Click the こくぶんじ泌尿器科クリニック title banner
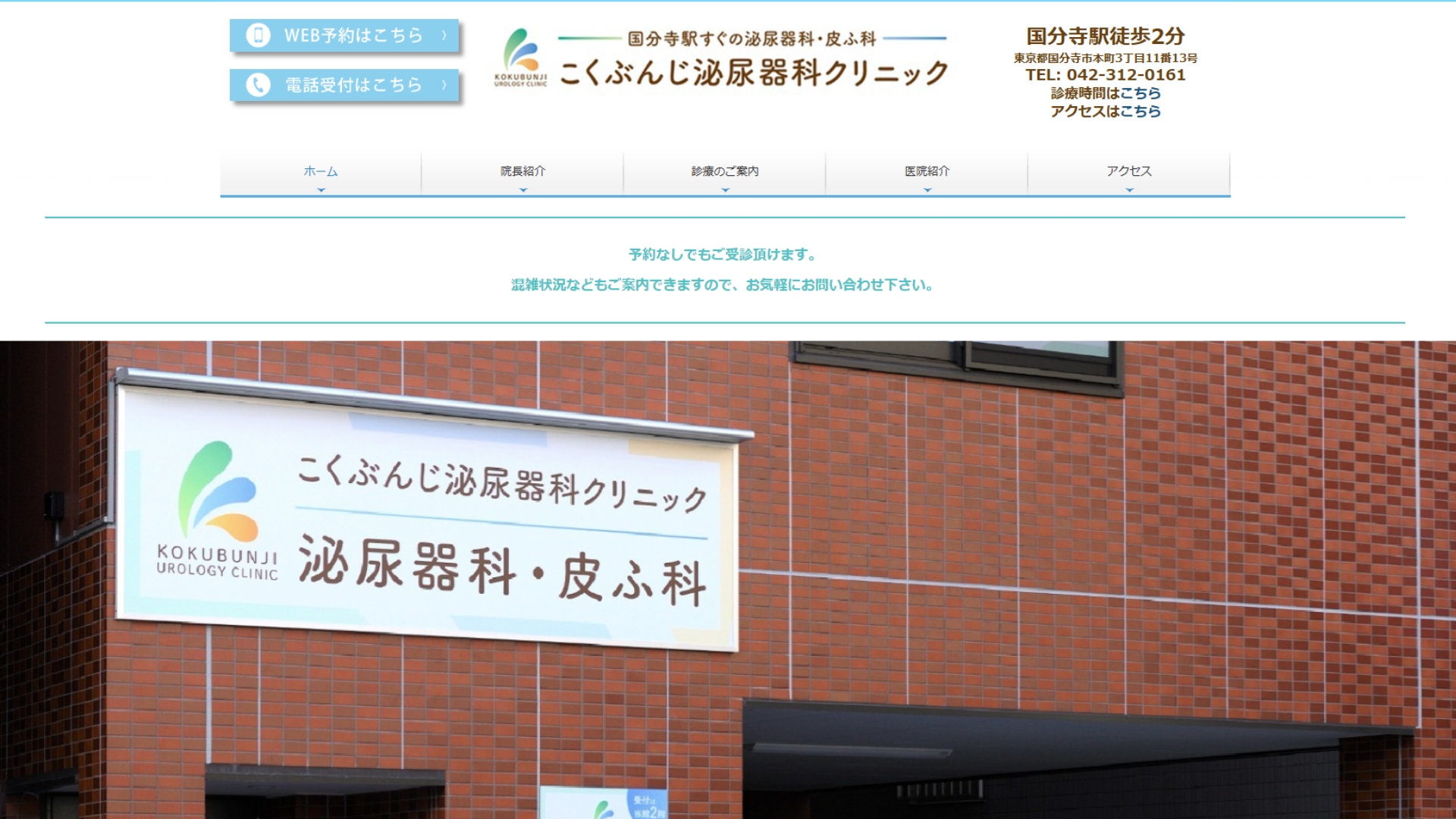This screenshot has height=819, width=1456. coord(753,72)
